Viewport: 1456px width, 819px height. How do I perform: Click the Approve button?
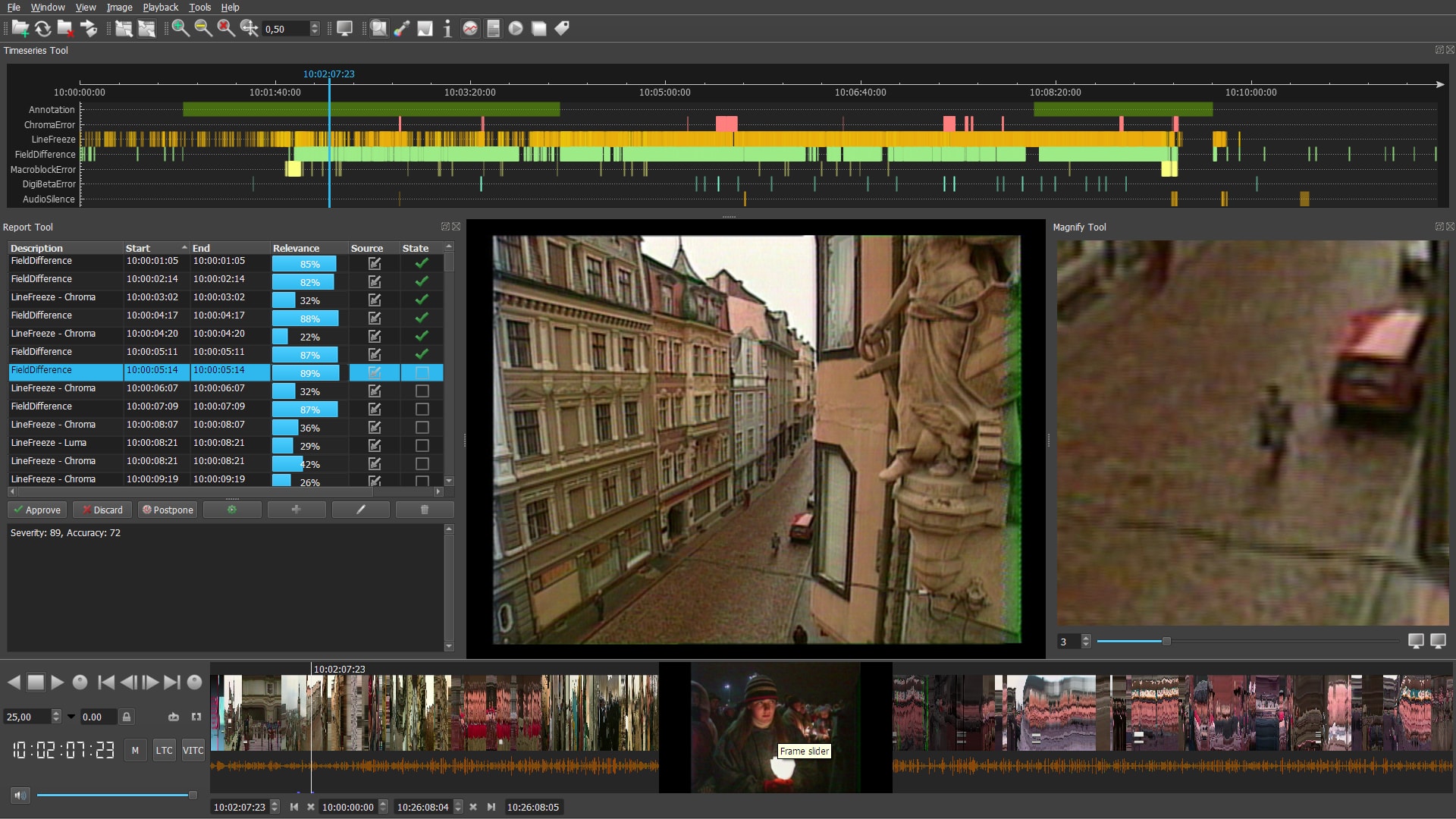(x=36, y=510)
